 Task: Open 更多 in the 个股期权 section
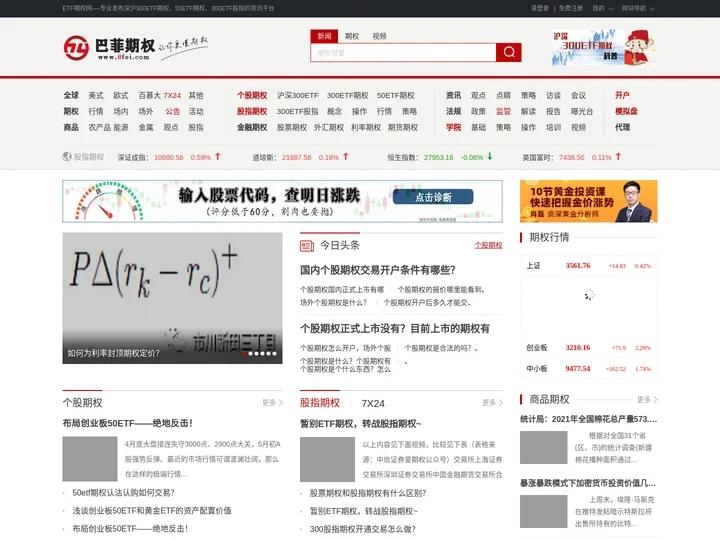tap(272, 403)
